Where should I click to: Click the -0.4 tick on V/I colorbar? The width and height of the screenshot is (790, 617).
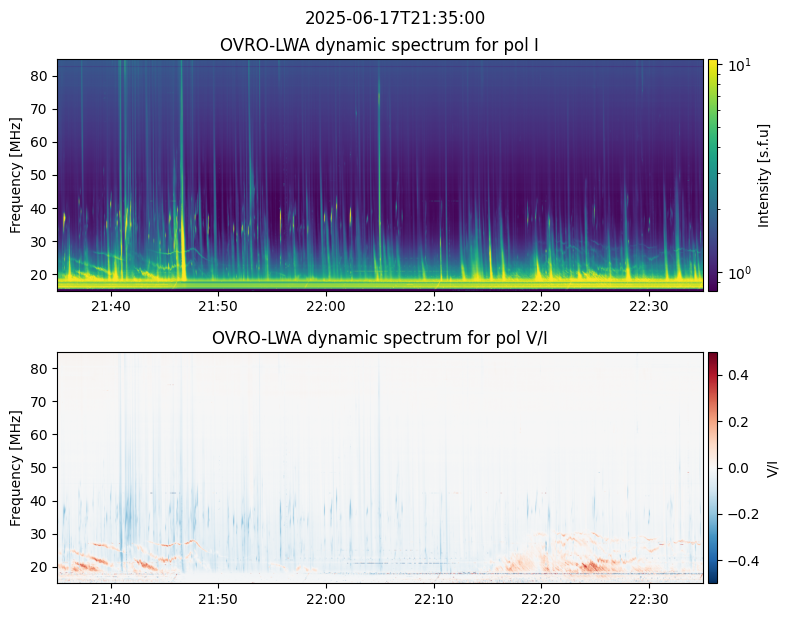tap(738, 560)
